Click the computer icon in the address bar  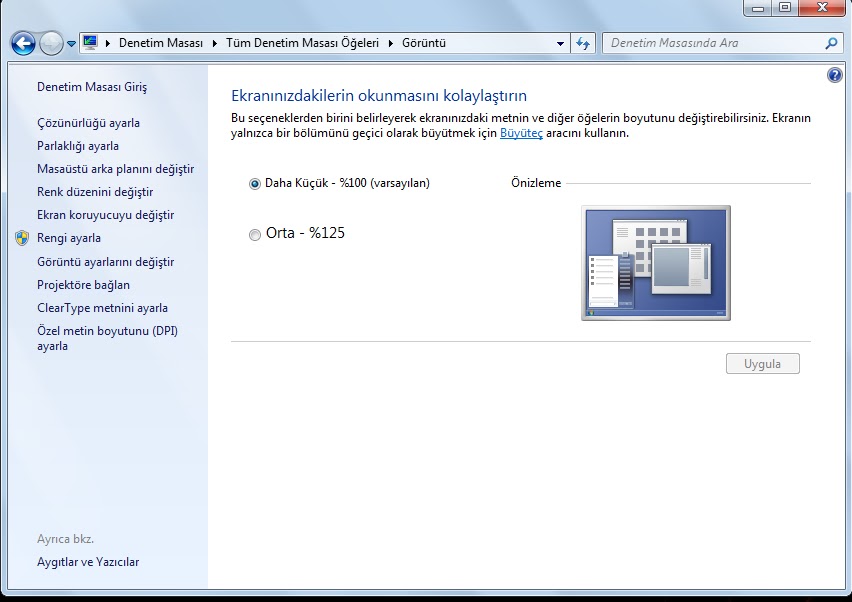tap(90, 42)
